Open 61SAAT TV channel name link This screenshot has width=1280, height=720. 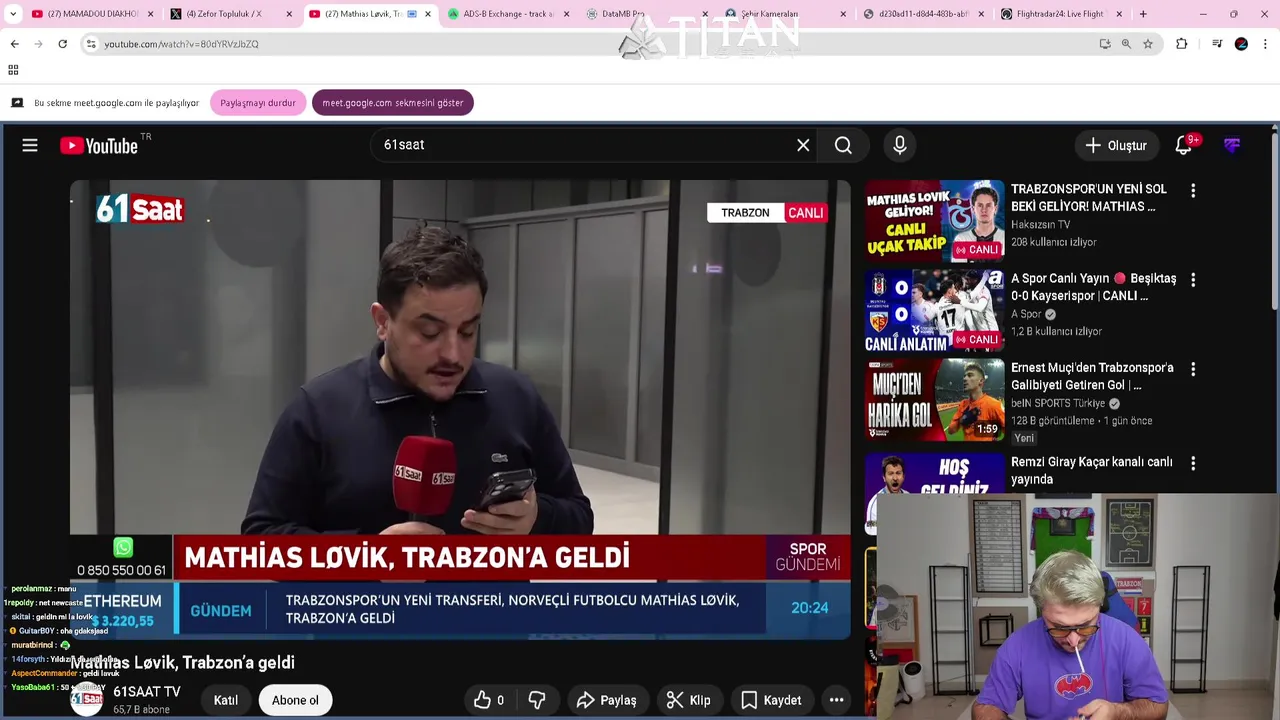click(x=147, y=692)
